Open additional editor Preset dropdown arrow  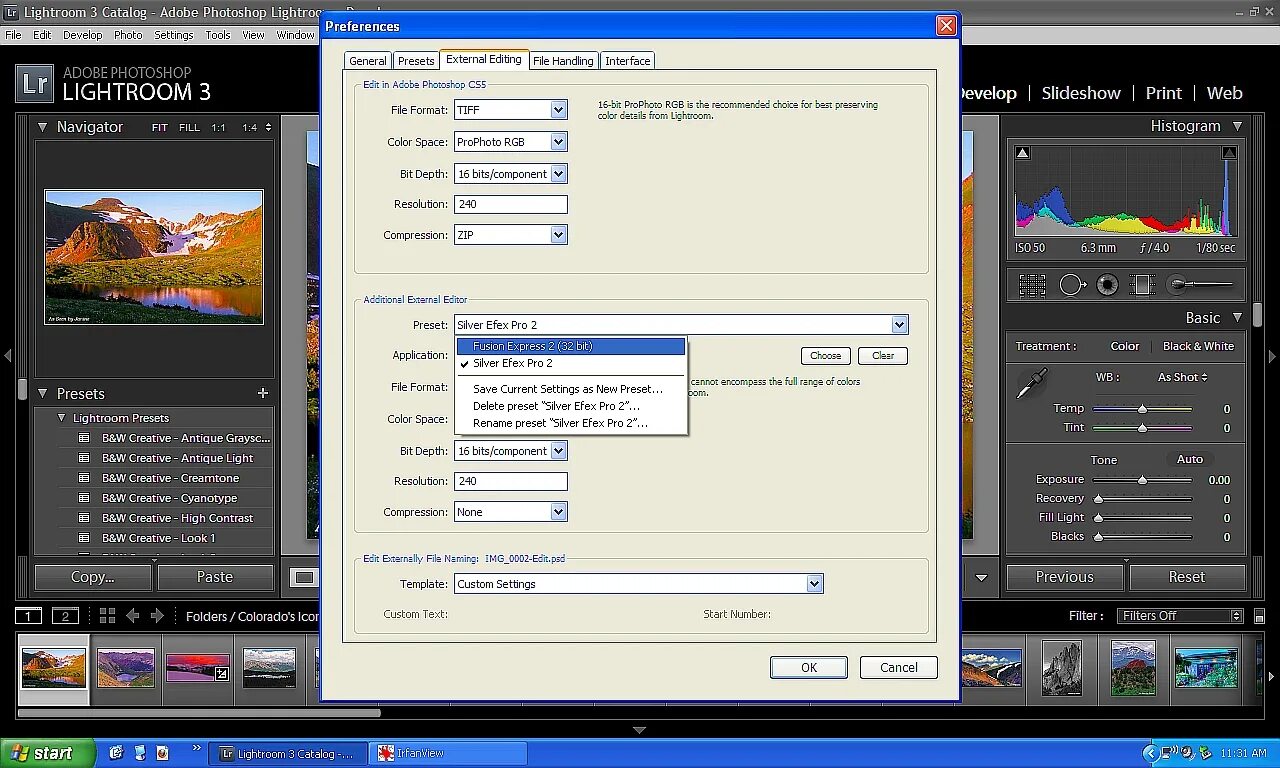click(900, 325)
